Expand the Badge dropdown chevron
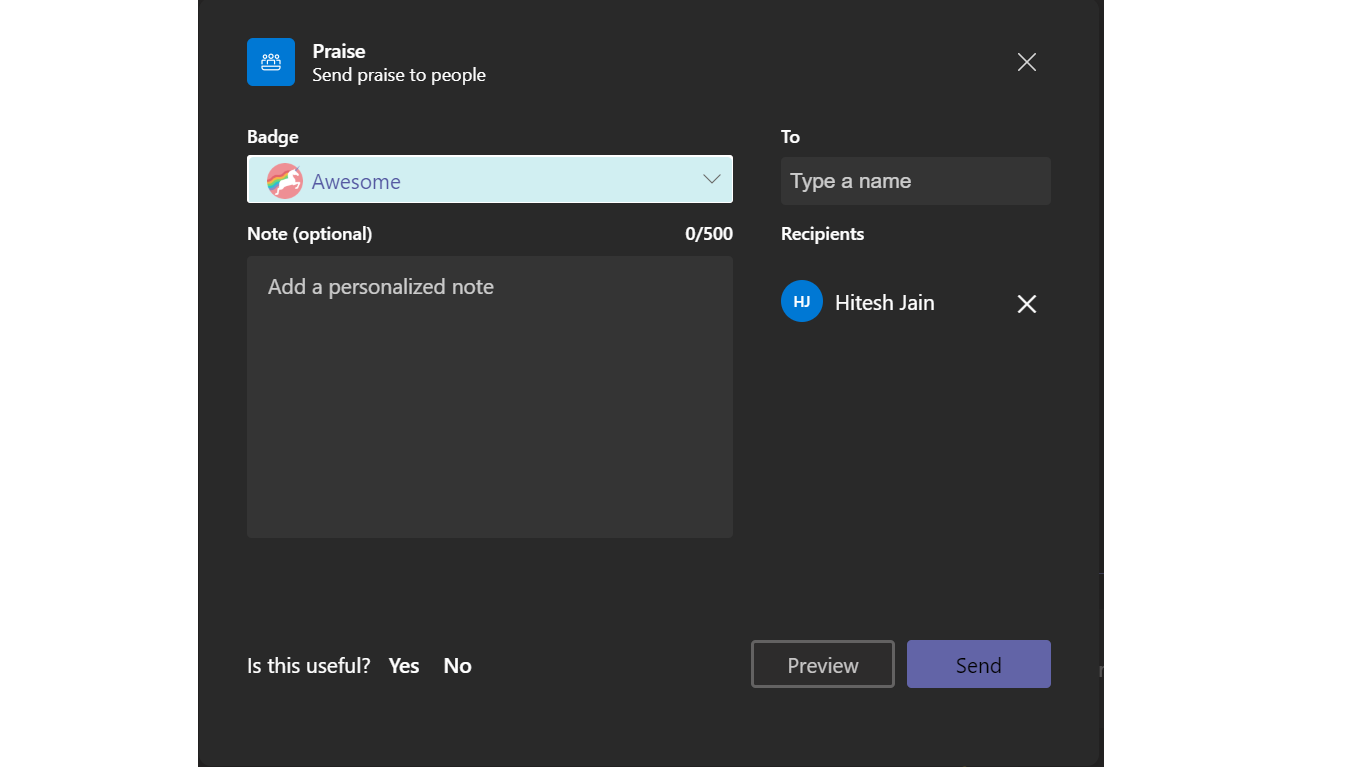 [x=711, y=180]
